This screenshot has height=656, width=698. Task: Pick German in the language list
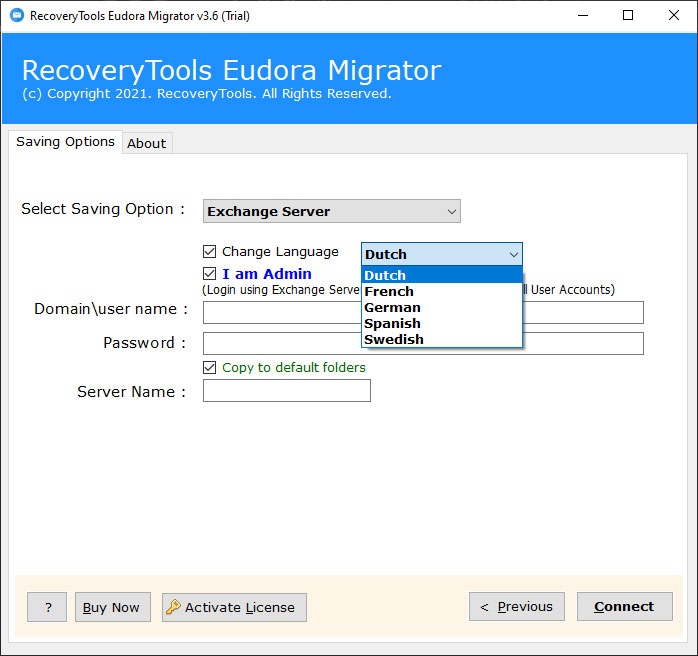click(x=442, y=307)
